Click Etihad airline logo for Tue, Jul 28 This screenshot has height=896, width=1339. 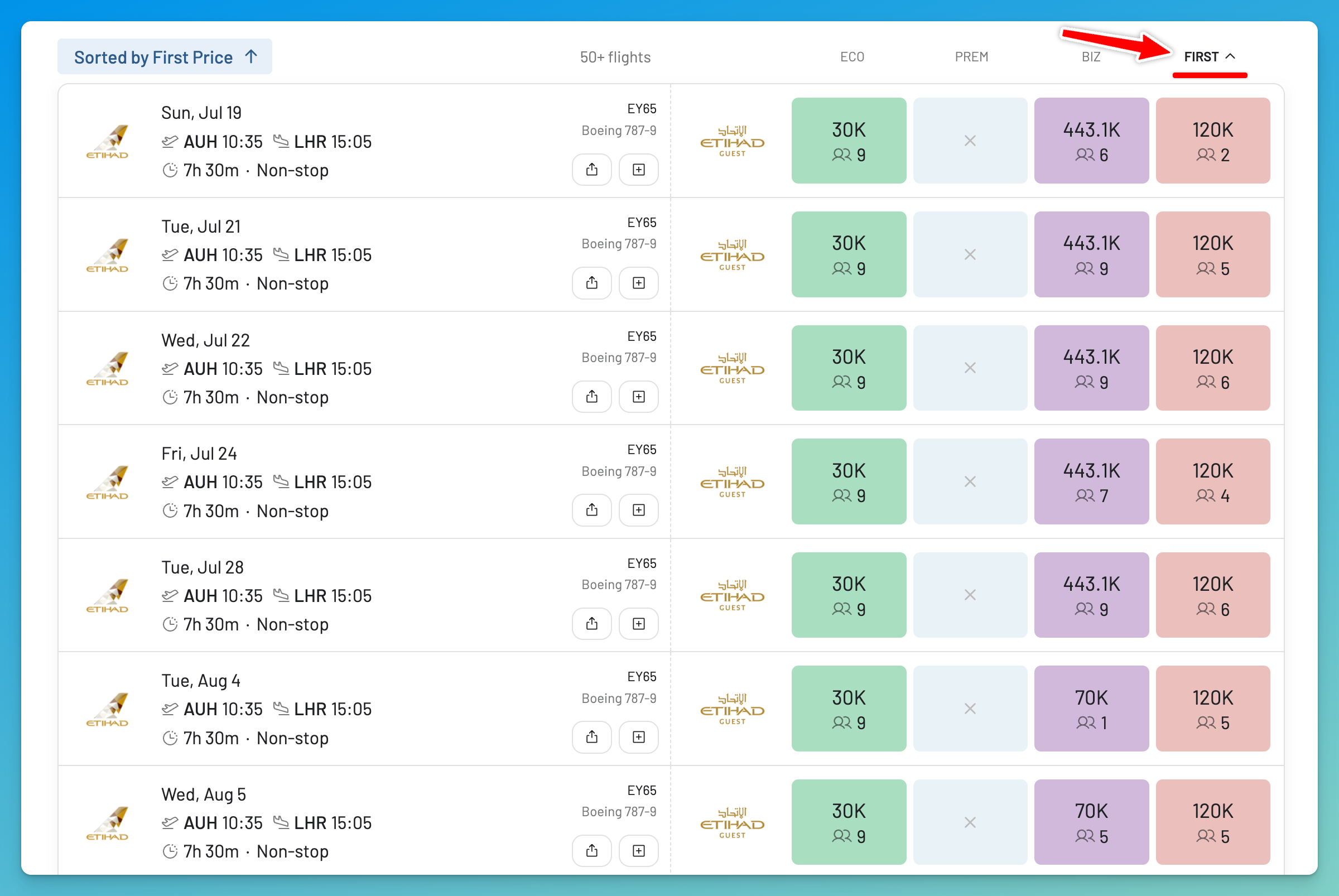coord(108,595)
